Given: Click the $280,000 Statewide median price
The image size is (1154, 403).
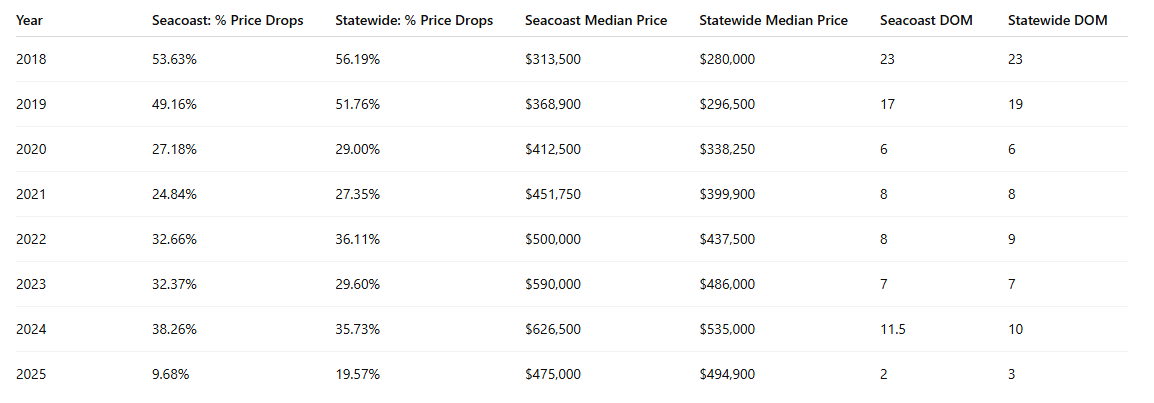Looking at the screenshot, I should pos(727,59).
